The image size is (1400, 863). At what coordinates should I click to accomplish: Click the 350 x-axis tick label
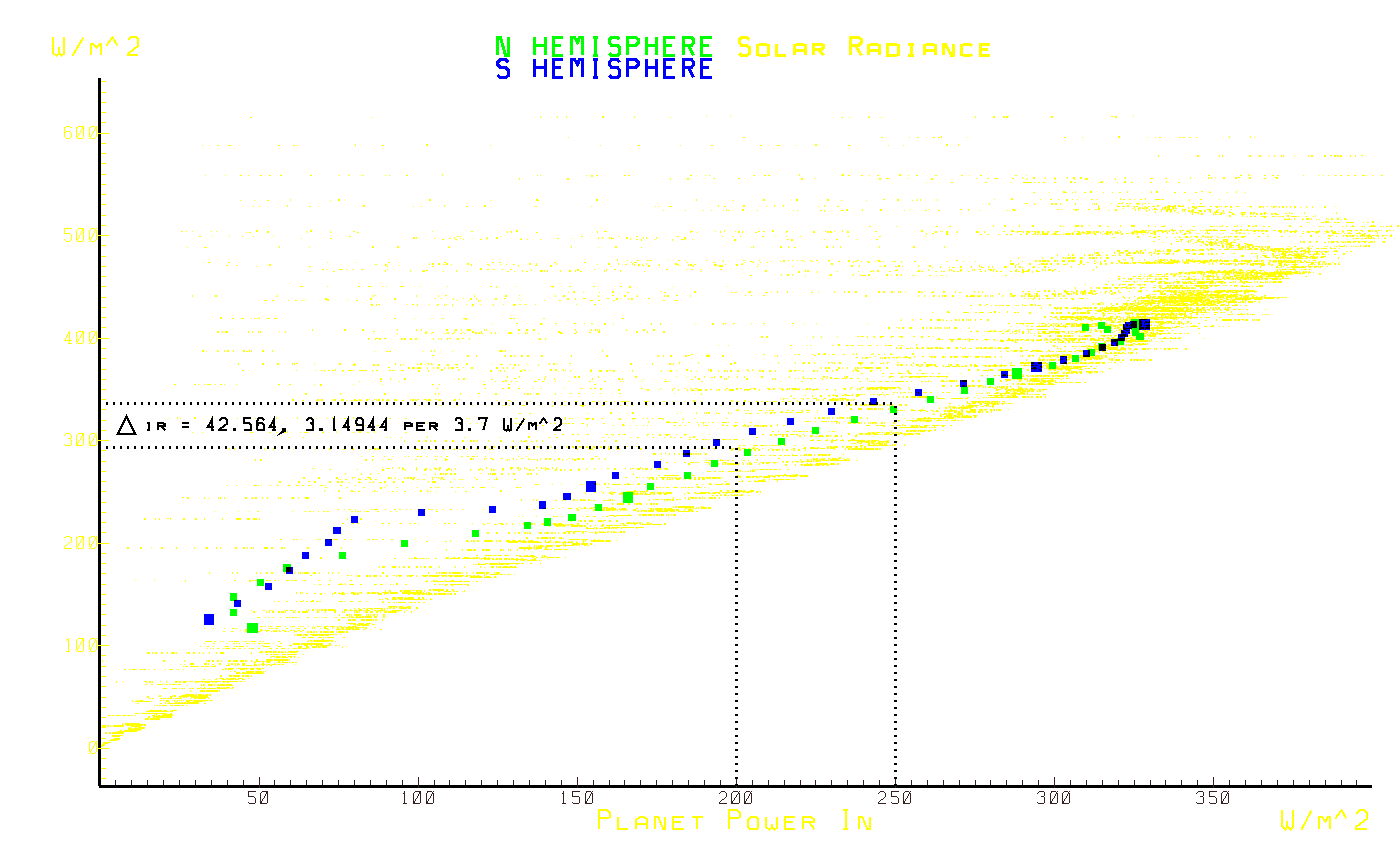pyautogui.click(x=1213, y=798)
